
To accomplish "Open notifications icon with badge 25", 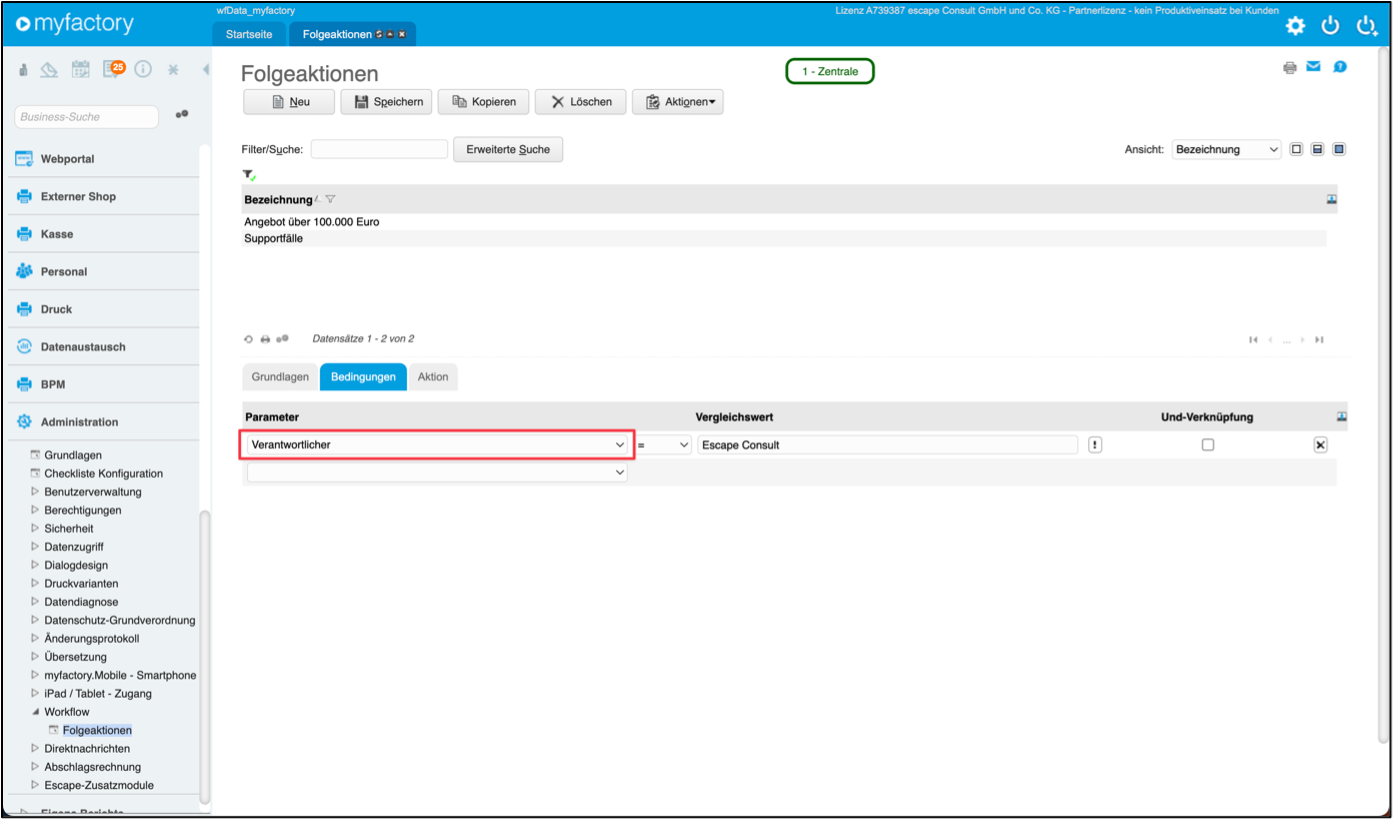I will (113, 69).
